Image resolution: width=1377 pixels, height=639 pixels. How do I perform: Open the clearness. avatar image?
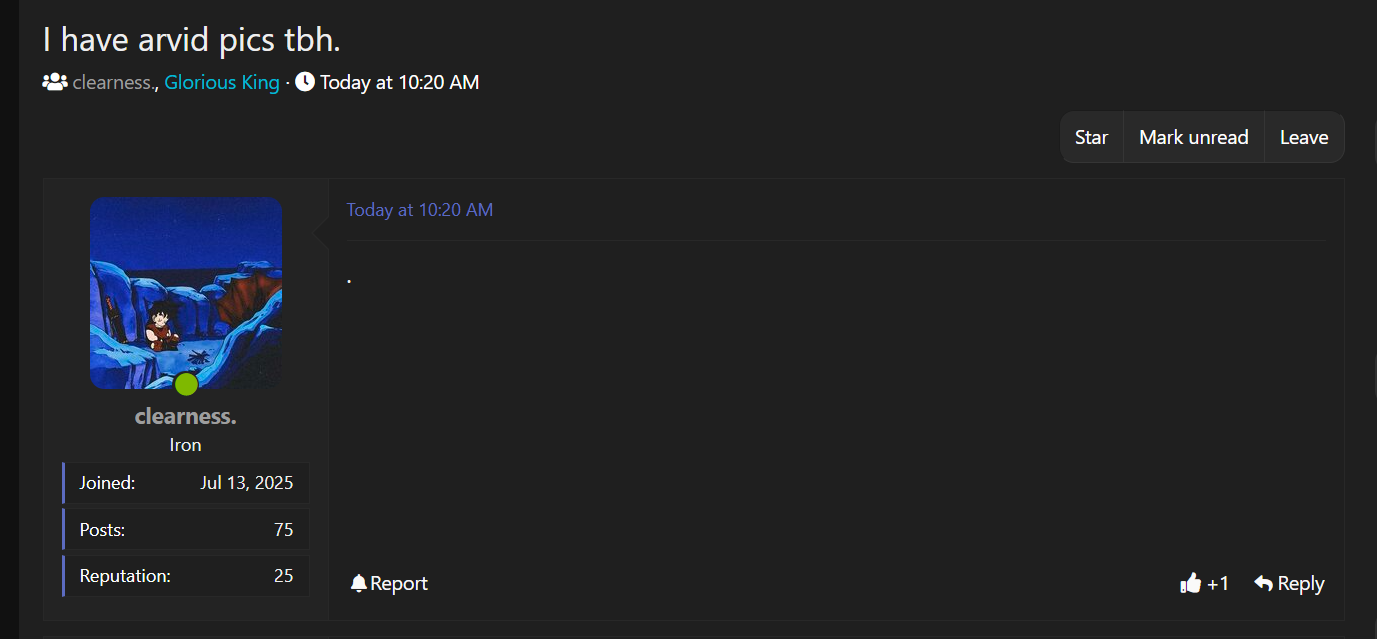186,293
